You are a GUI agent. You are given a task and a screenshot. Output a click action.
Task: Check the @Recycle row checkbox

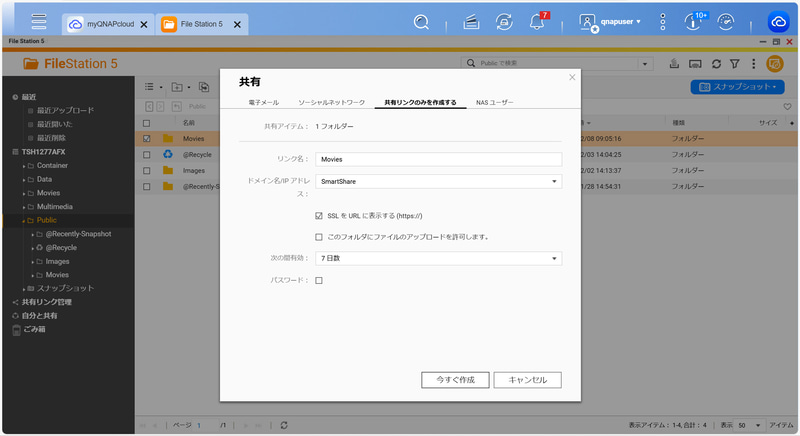click(x=147, y=155)
